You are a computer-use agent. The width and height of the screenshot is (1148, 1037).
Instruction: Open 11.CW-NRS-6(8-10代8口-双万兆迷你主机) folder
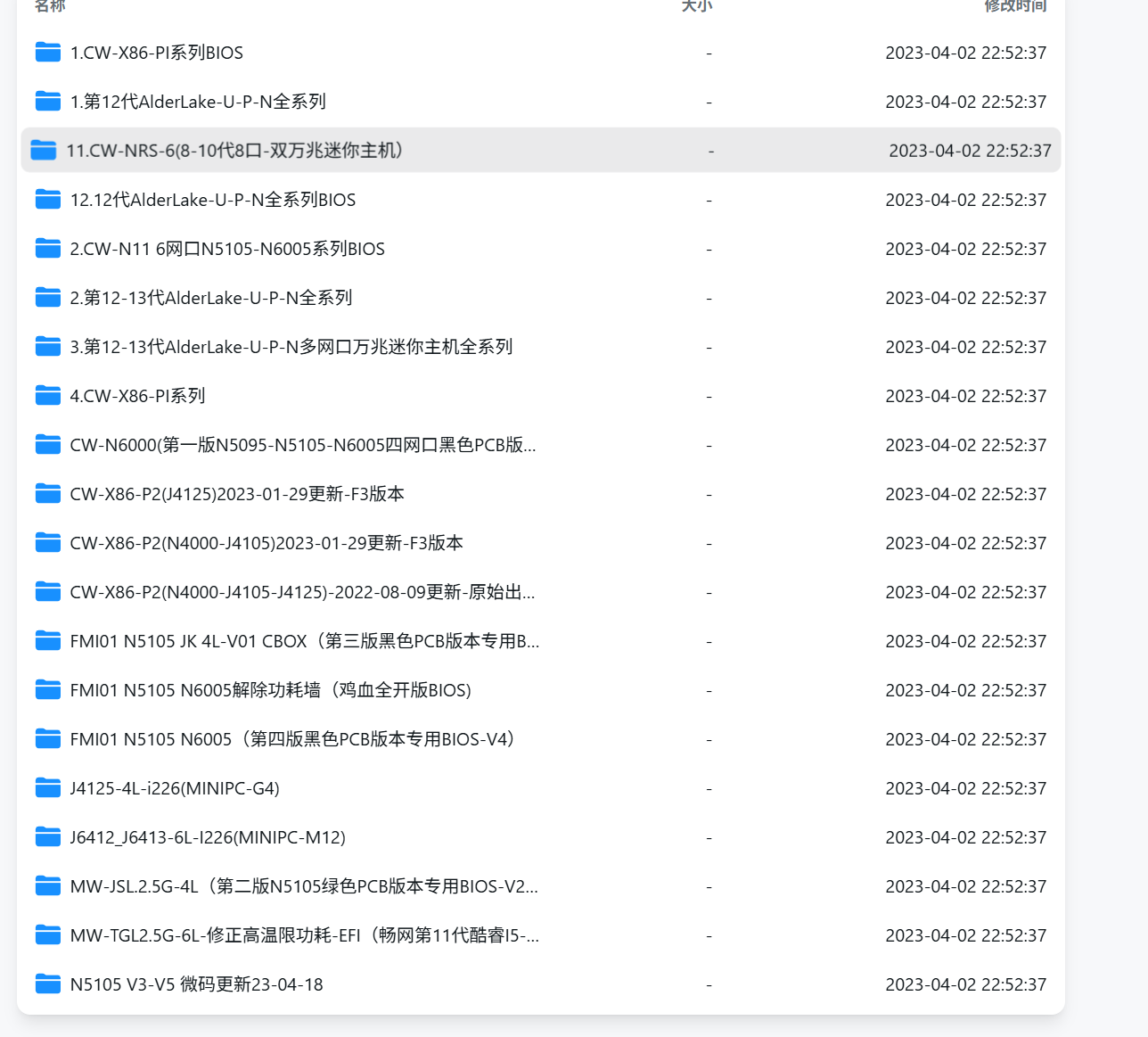tap(234, 151)
